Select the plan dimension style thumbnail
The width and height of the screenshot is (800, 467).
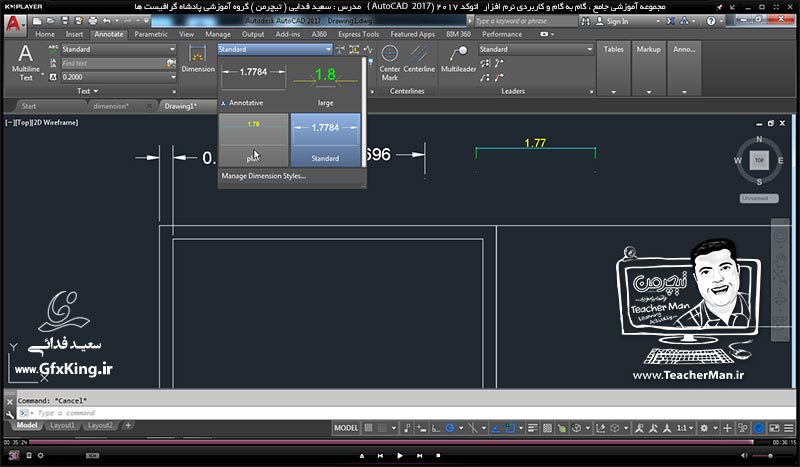point(254,140)
